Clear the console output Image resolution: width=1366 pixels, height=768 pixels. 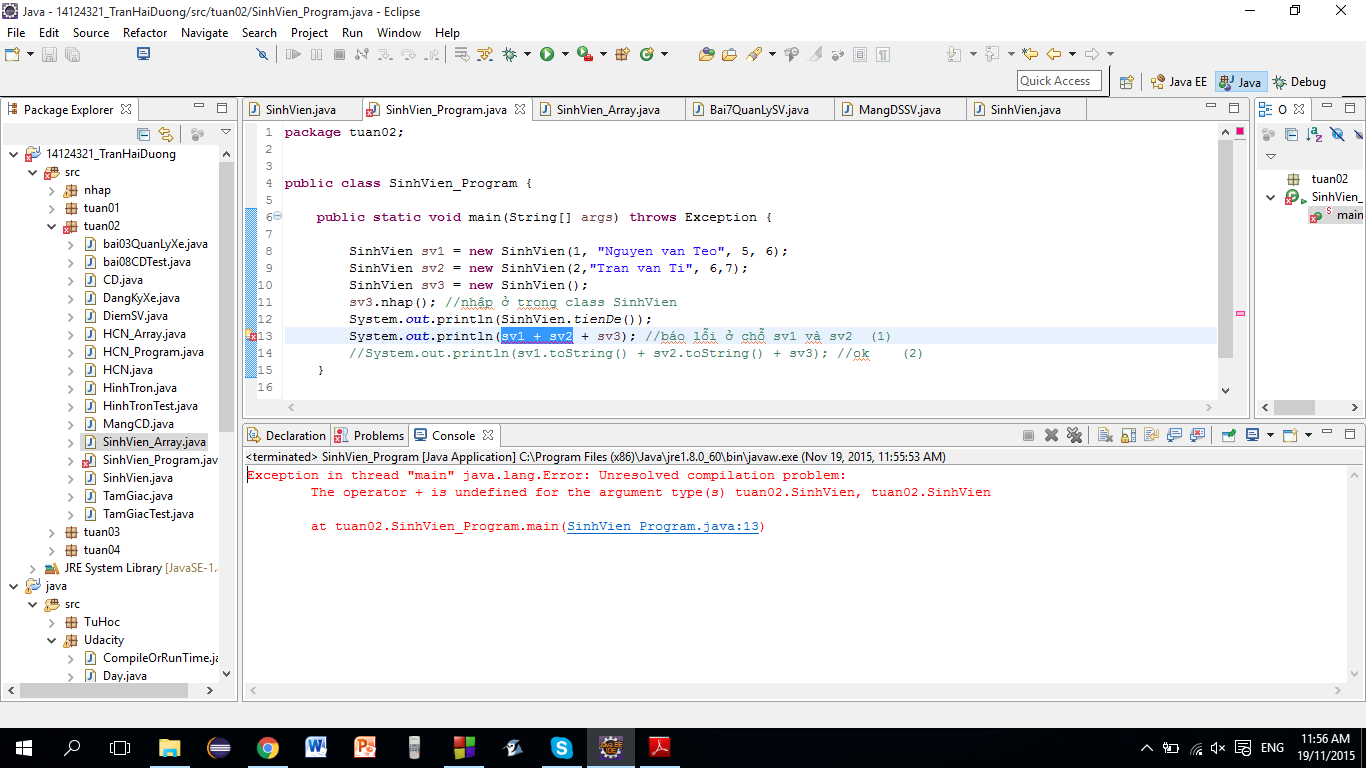[1104, 435]
